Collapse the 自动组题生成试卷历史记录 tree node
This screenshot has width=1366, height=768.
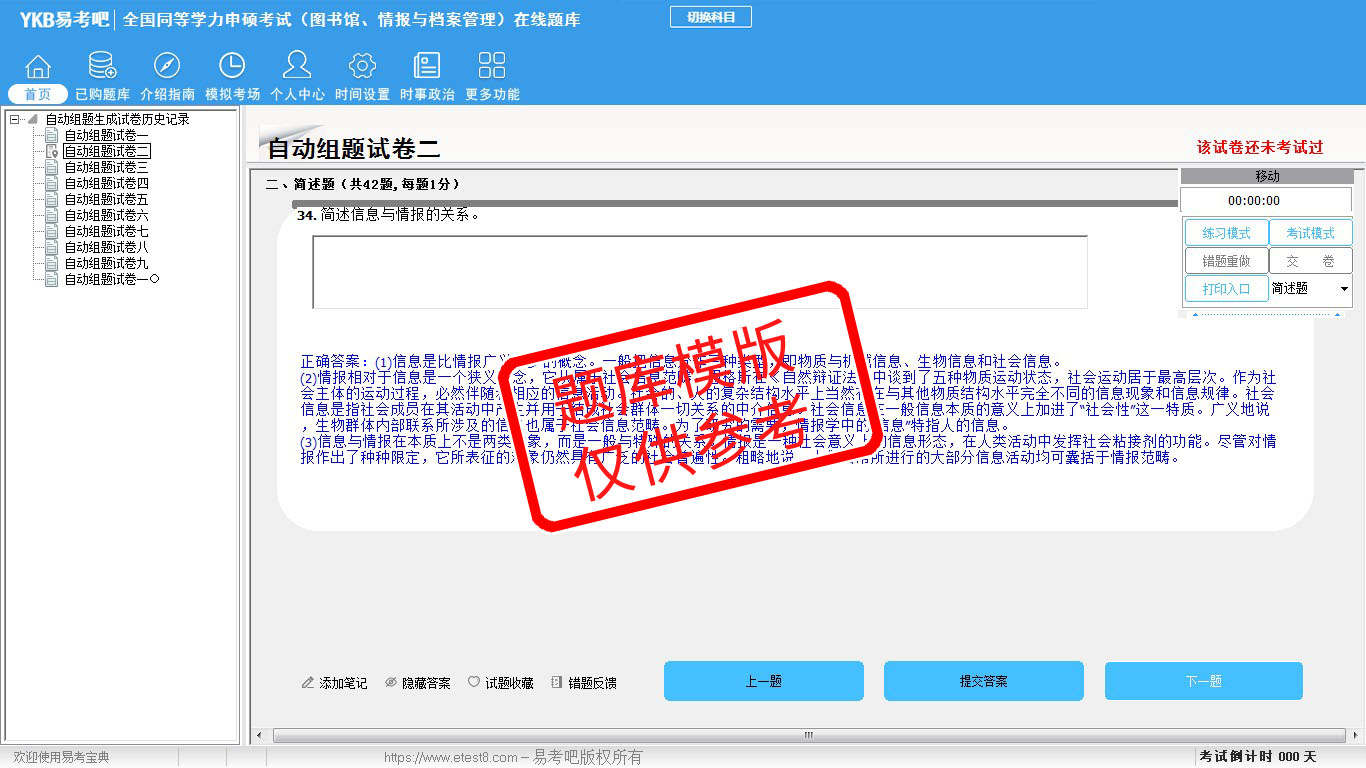[x=15, y=119]
